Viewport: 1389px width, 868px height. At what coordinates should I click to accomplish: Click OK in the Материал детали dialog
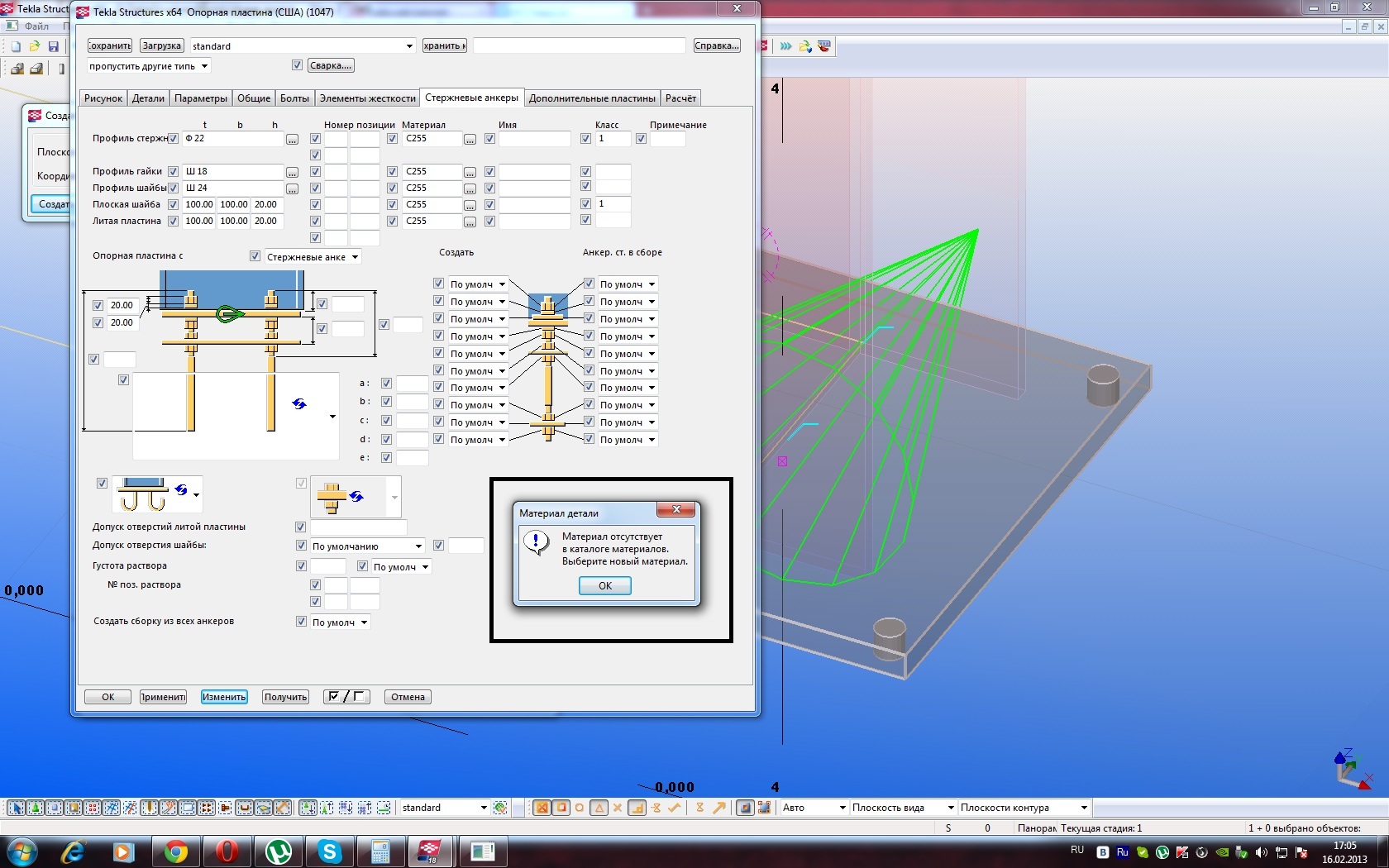(604, 585)
